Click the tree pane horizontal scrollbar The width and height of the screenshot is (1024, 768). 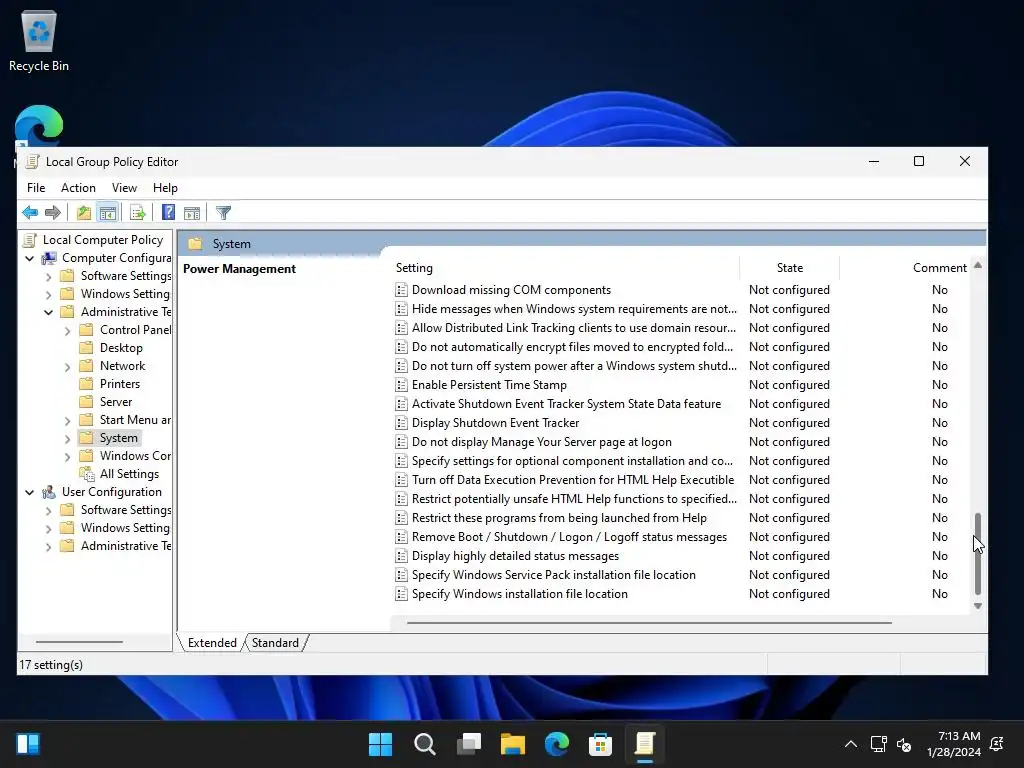79,641
